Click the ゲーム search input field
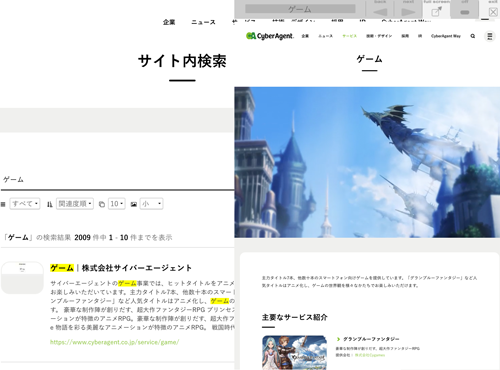This screenshot has height=370, width=500. click(117, 180)
